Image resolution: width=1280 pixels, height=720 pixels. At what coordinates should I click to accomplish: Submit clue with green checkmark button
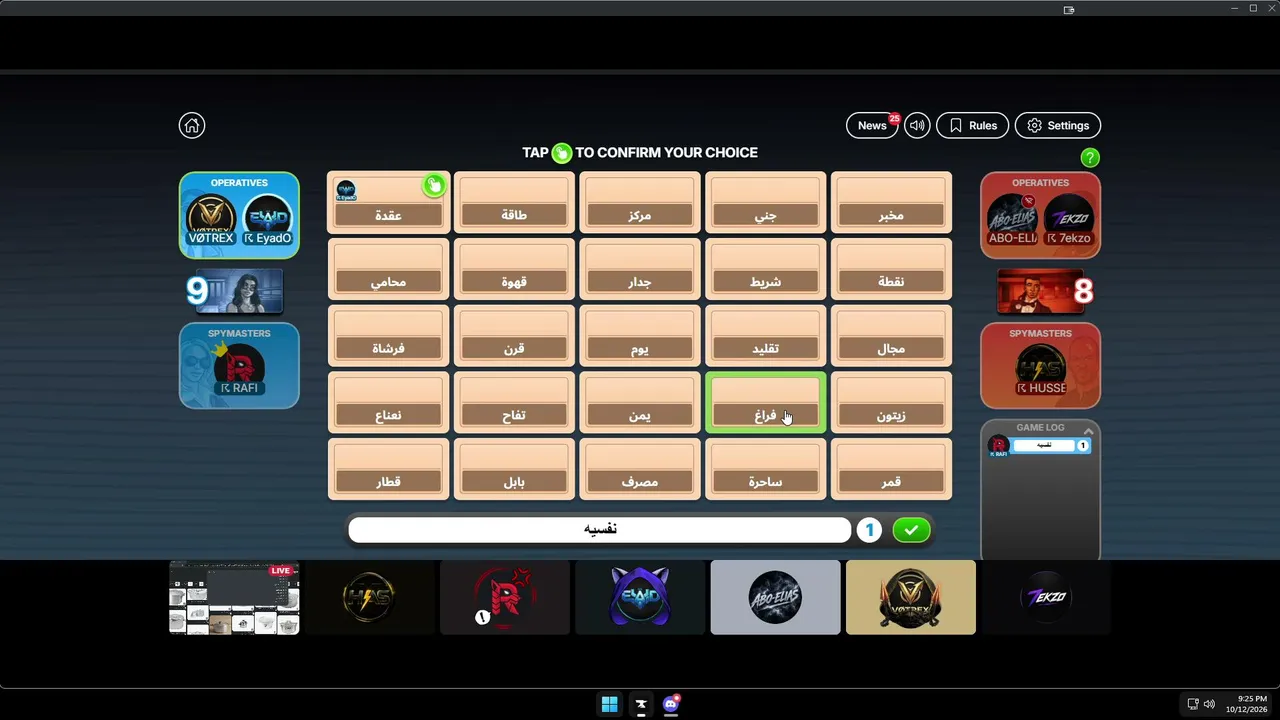coord(911,530)
